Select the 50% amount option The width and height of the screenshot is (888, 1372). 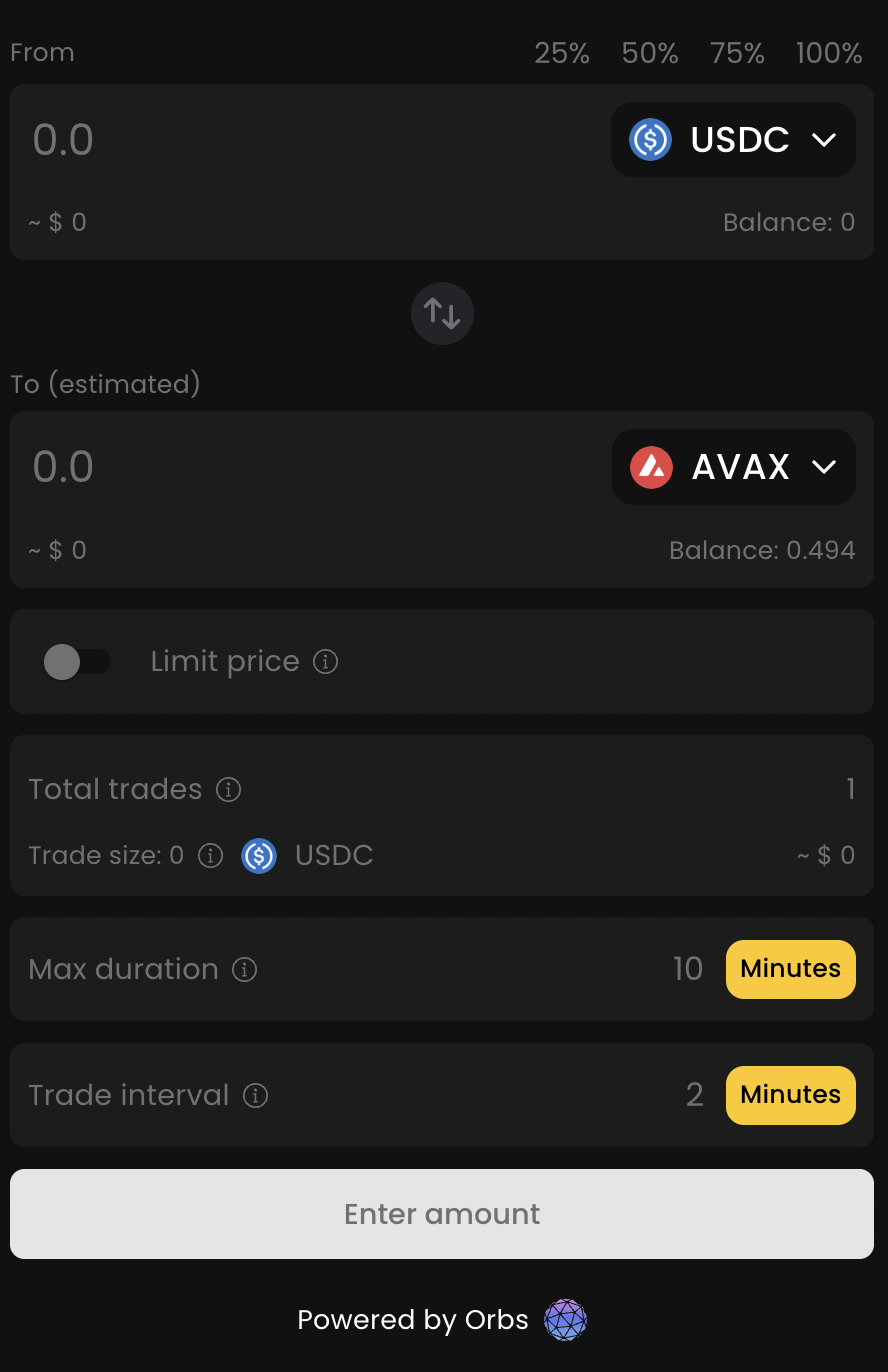(x=650, y=53)
